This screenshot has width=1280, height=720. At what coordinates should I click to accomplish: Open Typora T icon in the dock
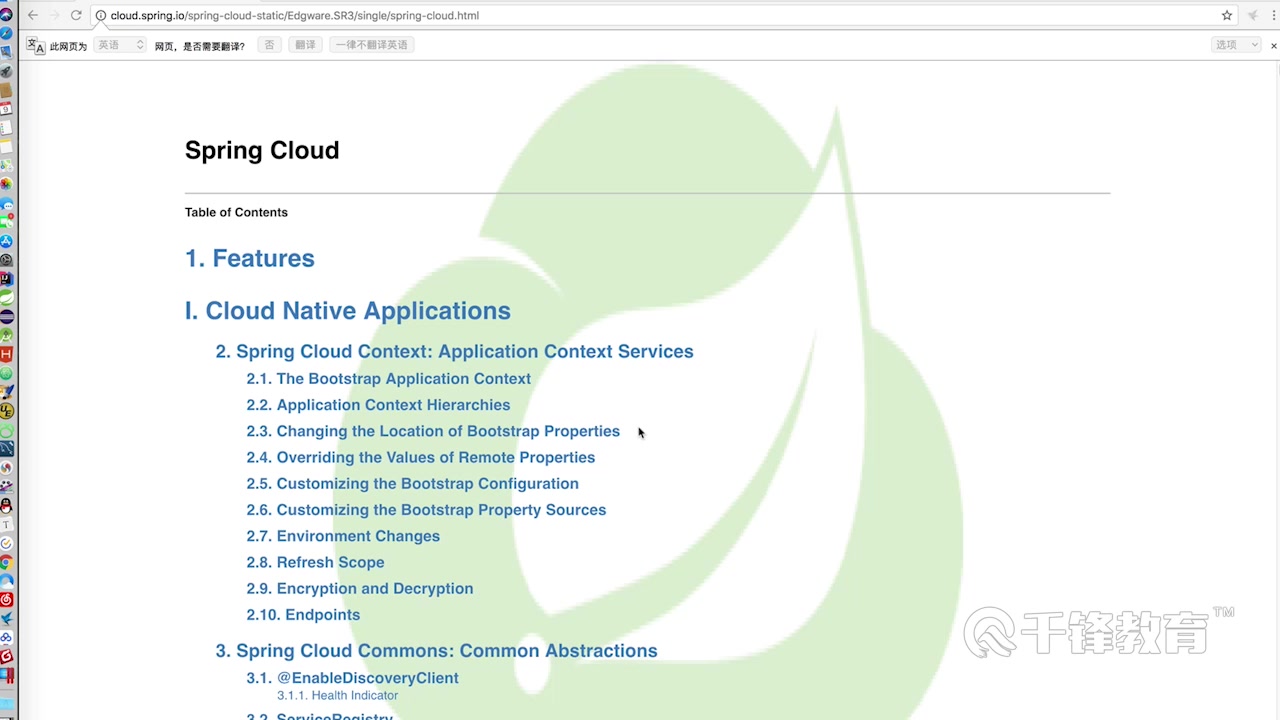6,524
